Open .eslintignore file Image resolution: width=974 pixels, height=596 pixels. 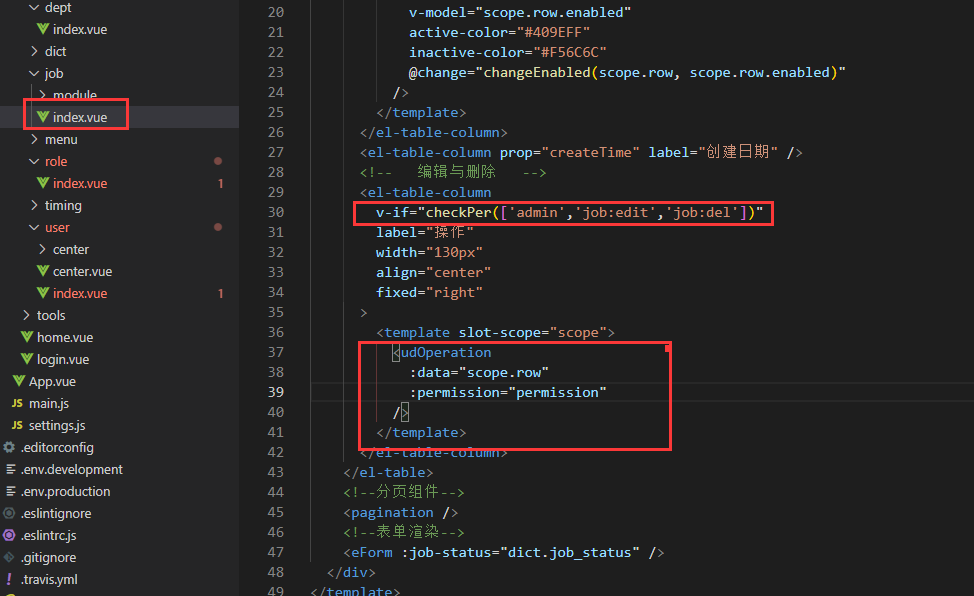(x=56, y=513)
